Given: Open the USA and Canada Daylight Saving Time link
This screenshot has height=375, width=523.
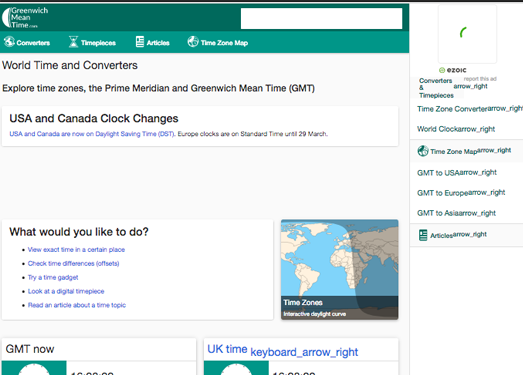Looking at the screenshot, I should (x=92, y=134).
